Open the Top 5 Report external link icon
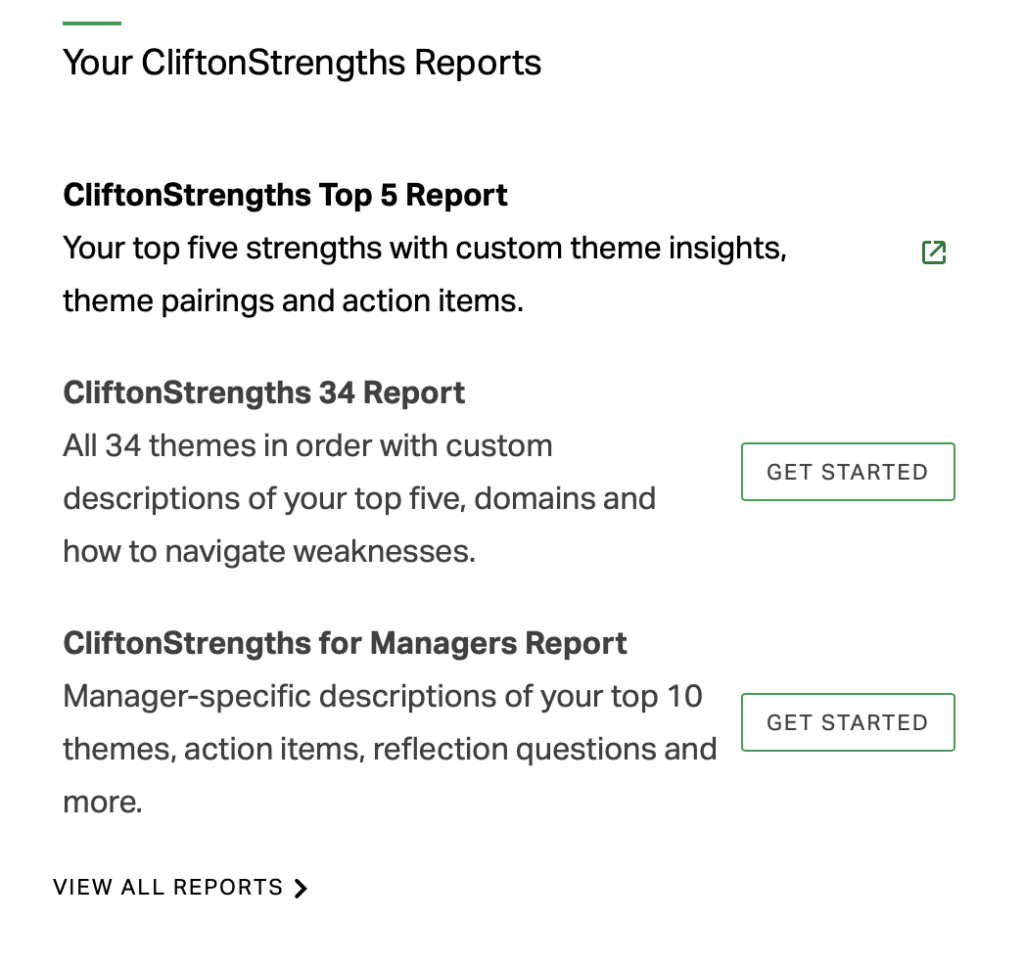 tap(933, 253)
